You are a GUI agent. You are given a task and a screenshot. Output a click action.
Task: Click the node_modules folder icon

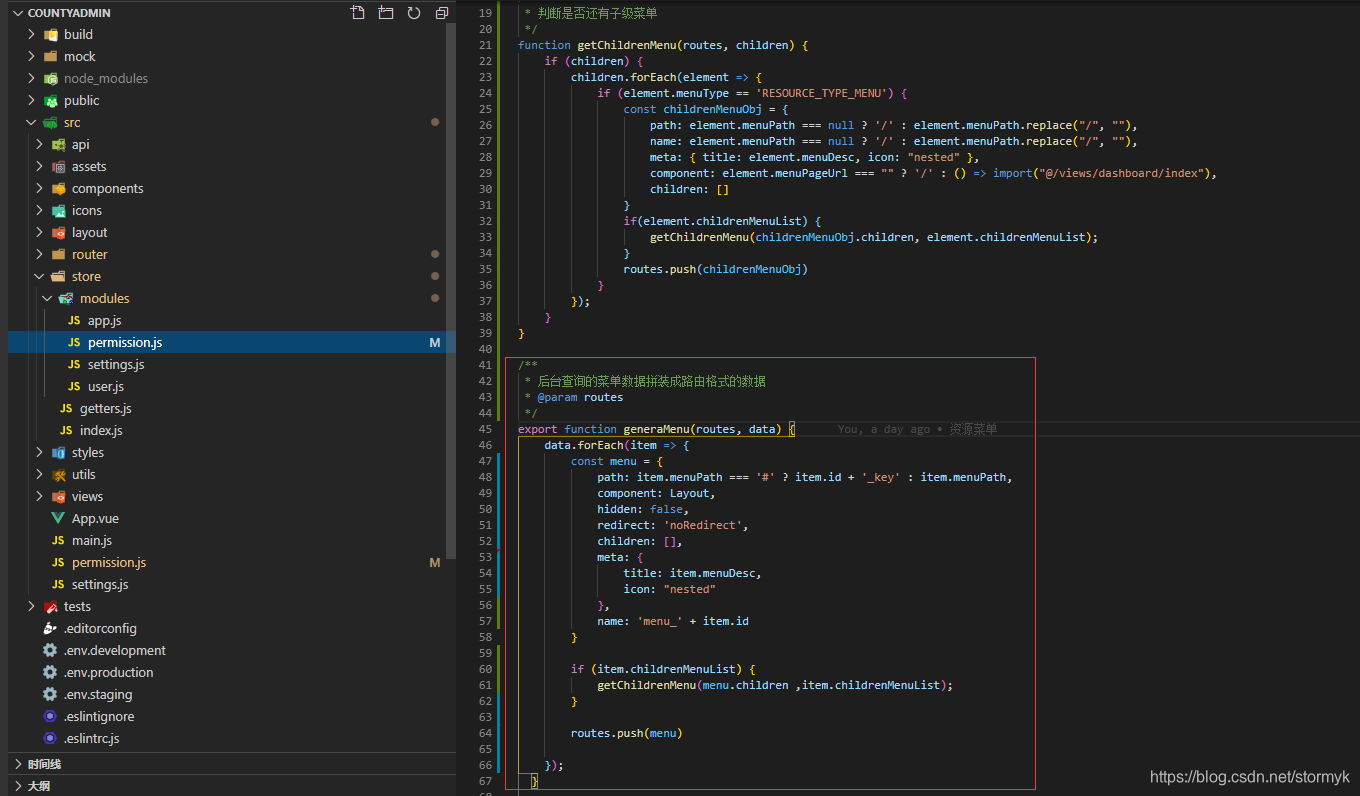point(51,78)
